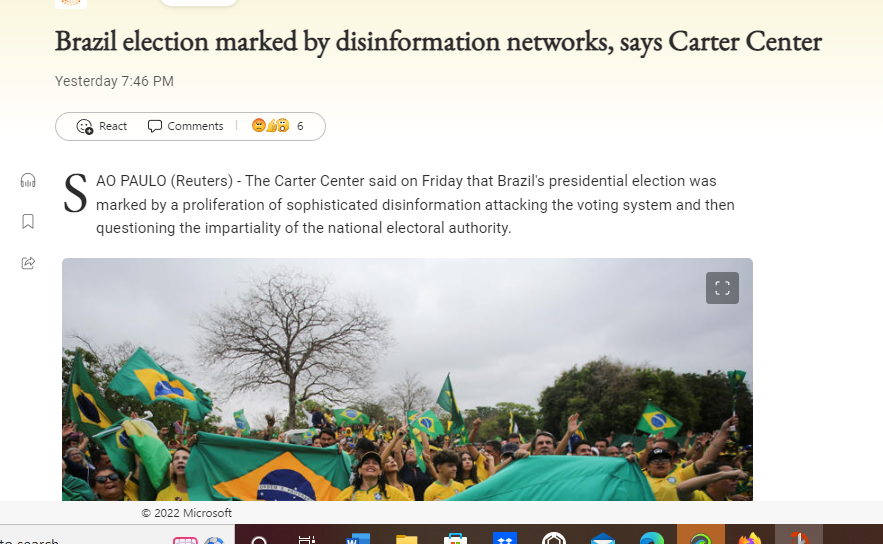Open Task View from taskbar
Screen dimensions: 883x544
307,539
